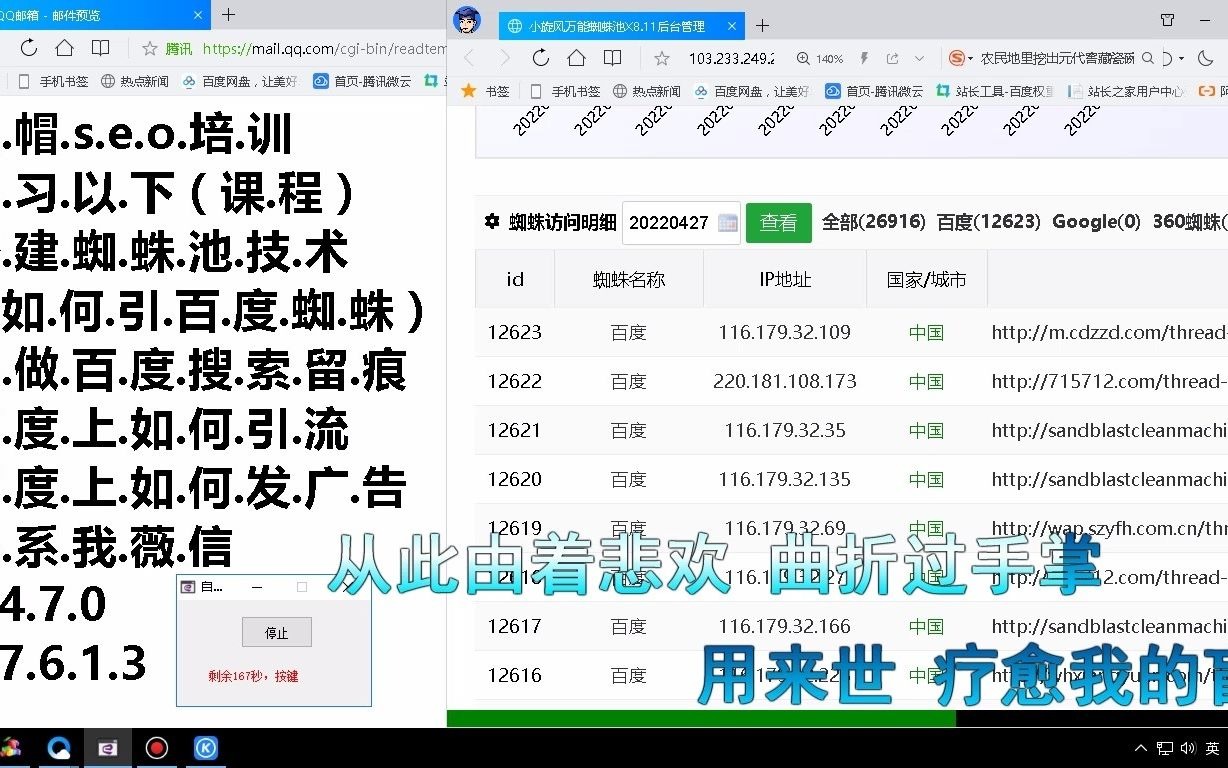Open the skin shirt icon in the title bar

[1167, 20]
